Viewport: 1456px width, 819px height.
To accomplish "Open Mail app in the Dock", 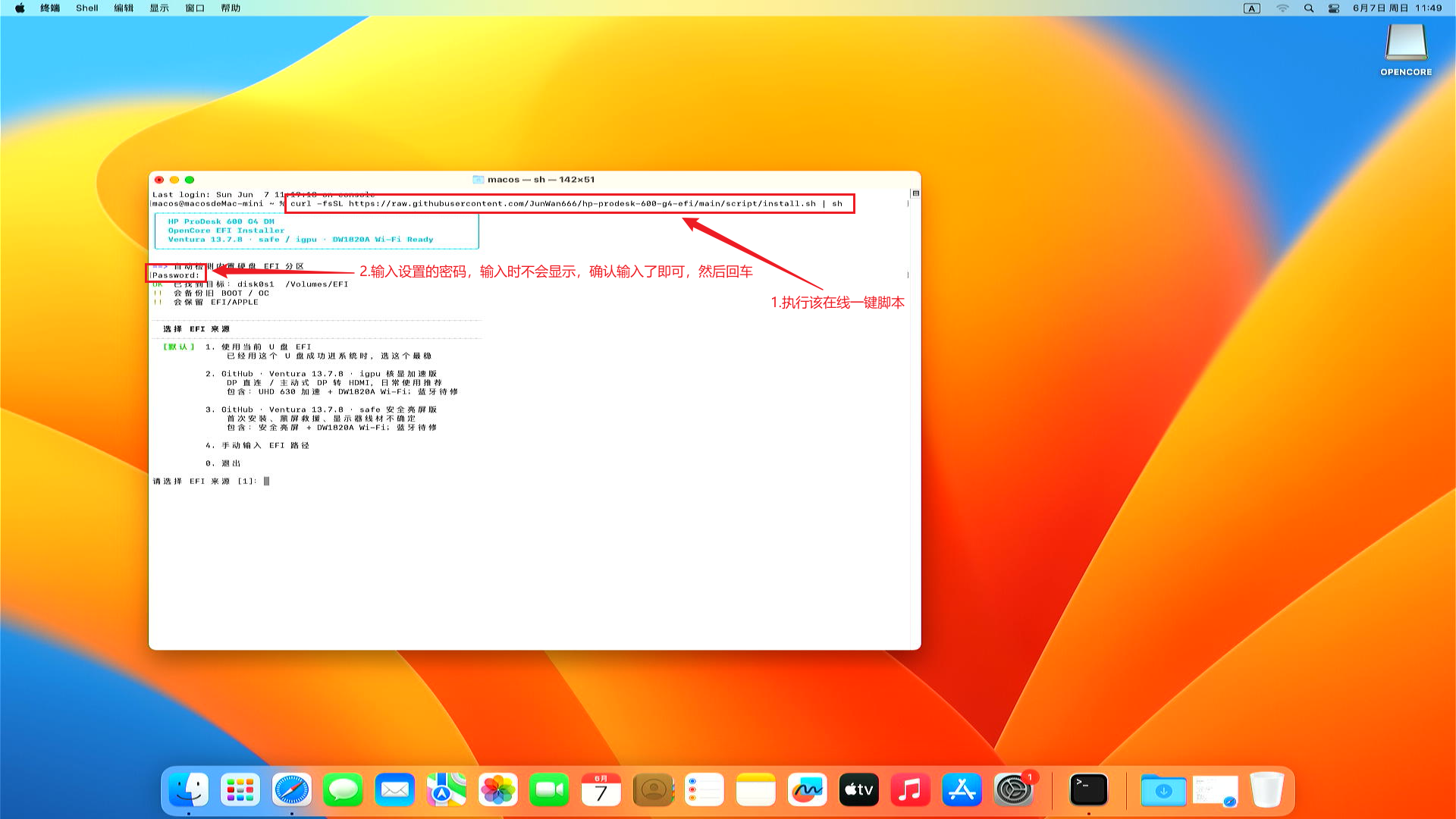I will 394,790.
